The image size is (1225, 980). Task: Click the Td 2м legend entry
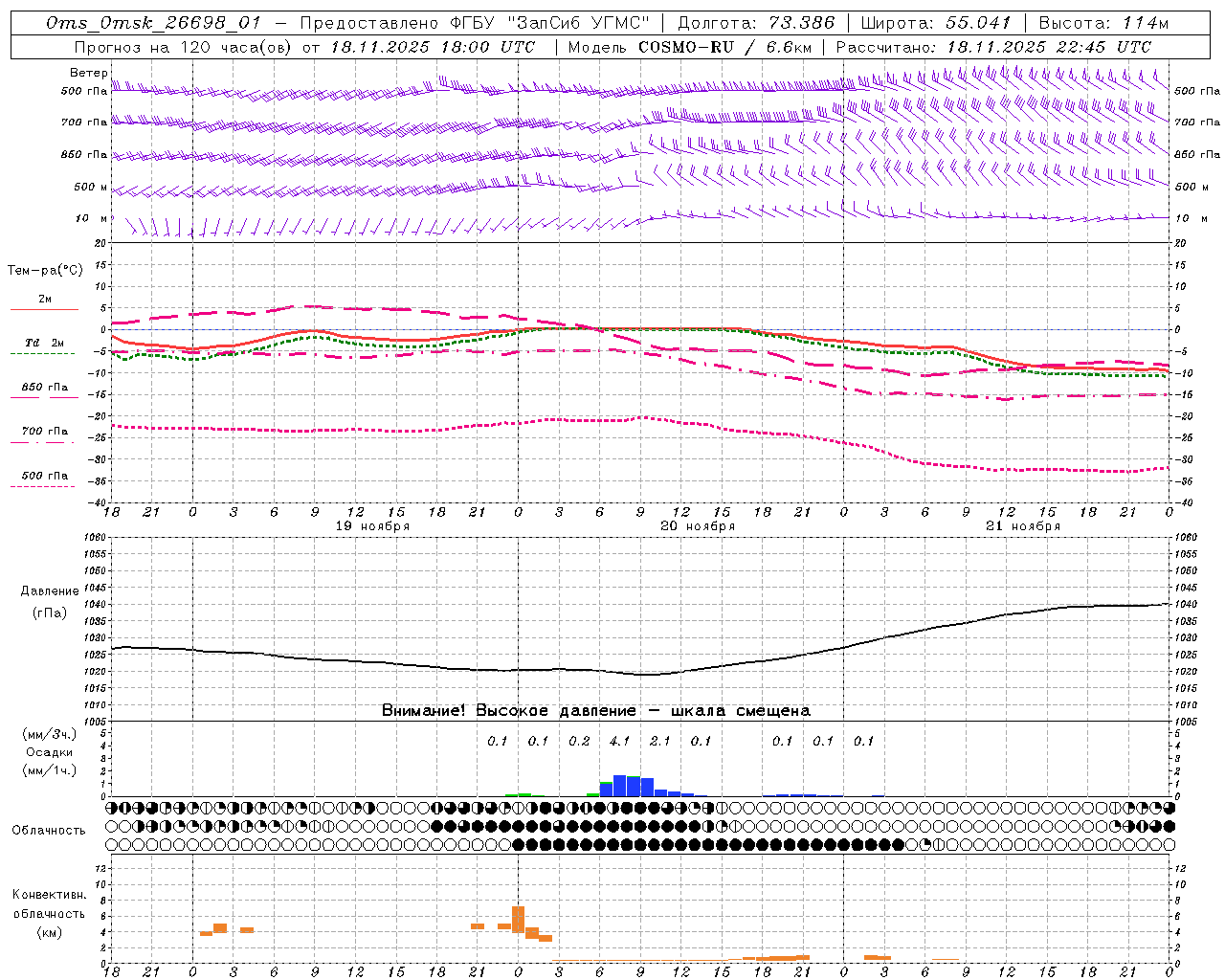click(x=44, y=343)
